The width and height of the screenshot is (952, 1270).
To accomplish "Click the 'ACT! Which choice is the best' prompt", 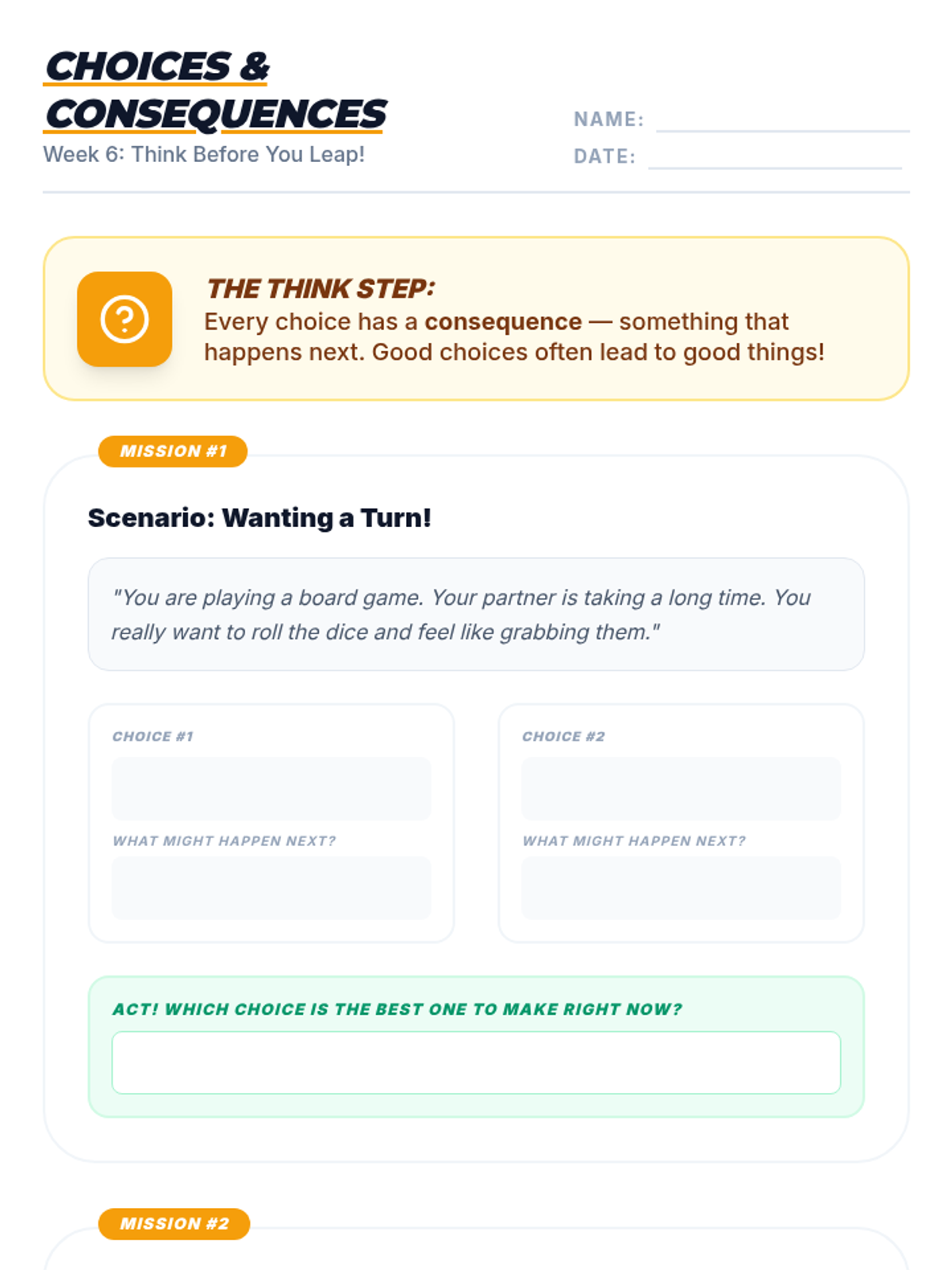I will click(397, 1010).
